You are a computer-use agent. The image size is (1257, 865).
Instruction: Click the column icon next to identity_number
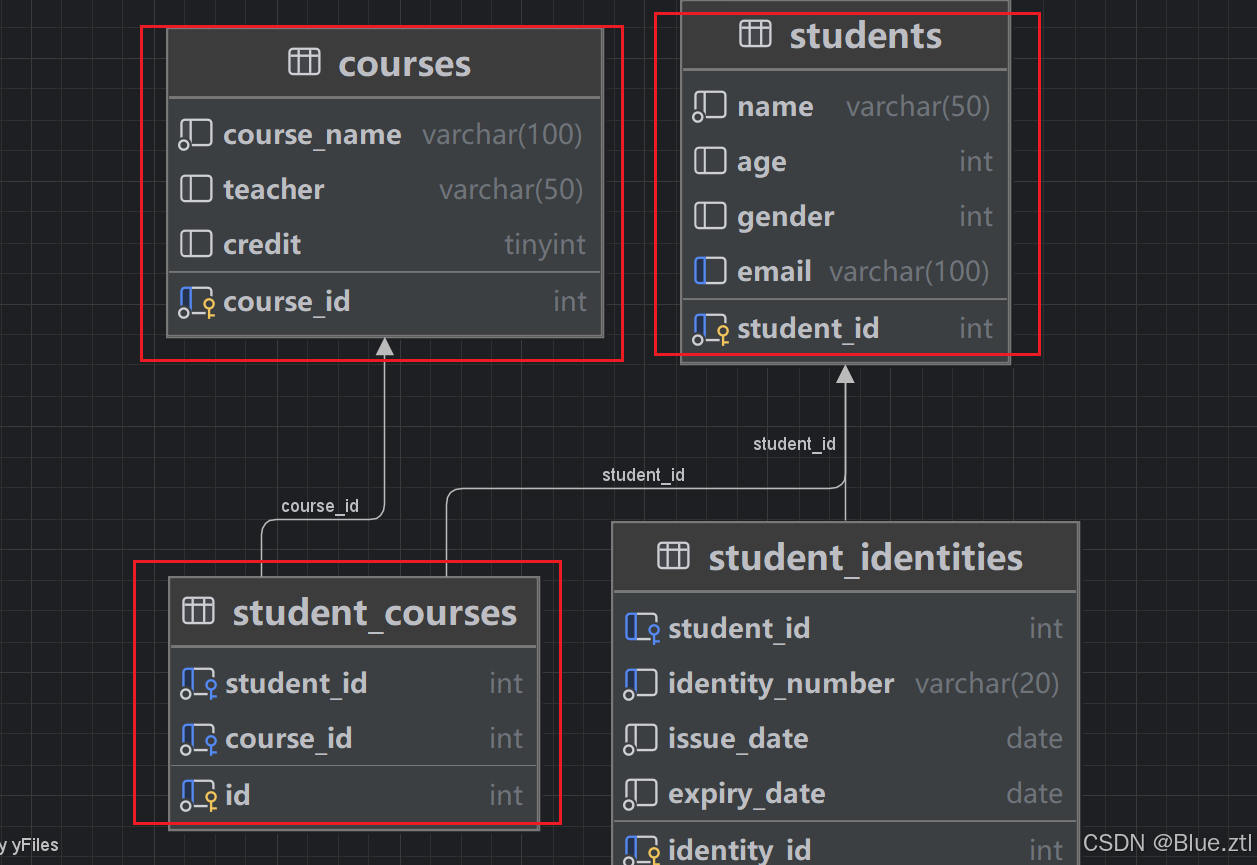click(x=641, y=684)
